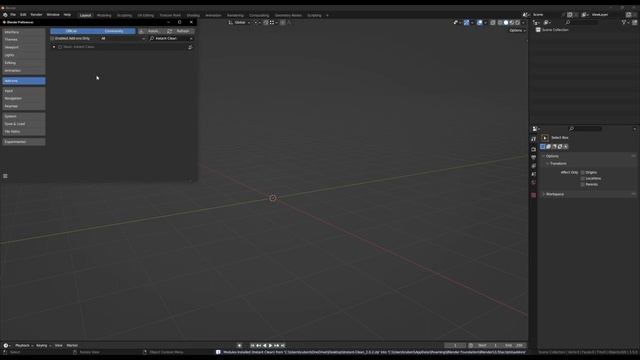This screenshot has height=360, width=640.
Task: Toggle the Community add-ons filter
Action: (x=114, y=31)
